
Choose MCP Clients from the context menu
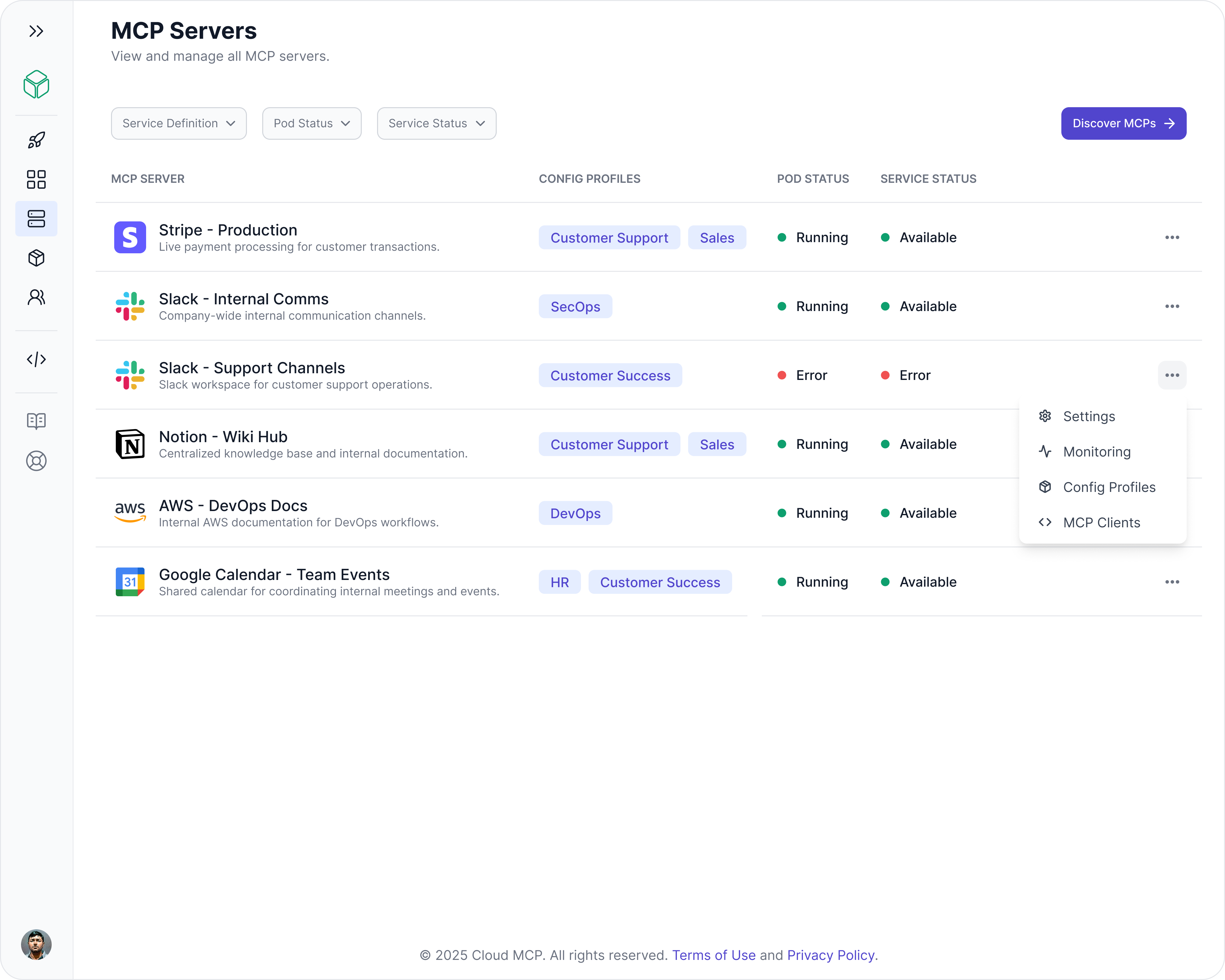click(x=1103, y=522)
